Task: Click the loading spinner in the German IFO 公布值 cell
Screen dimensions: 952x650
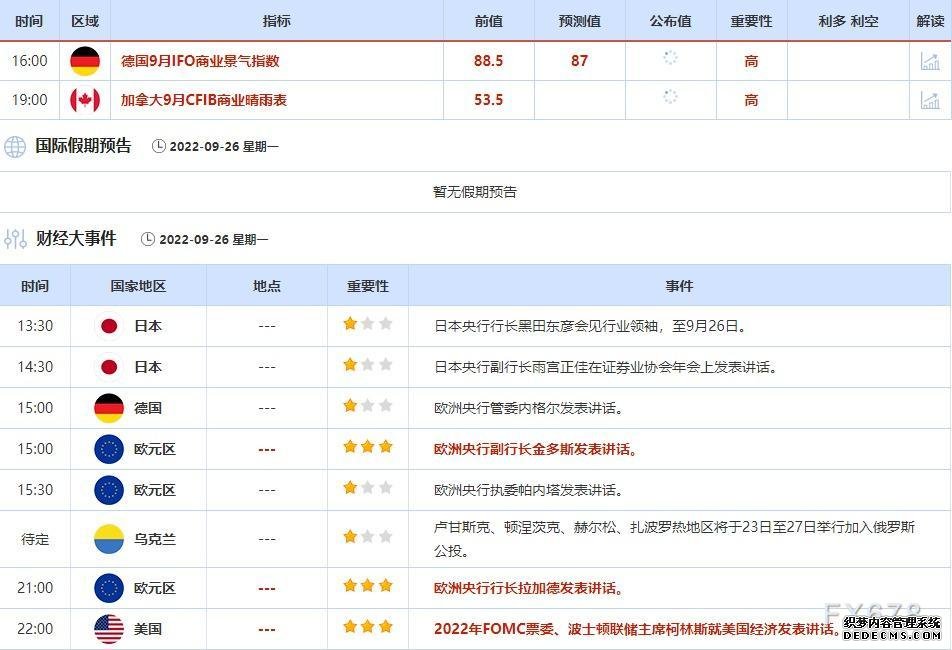Action: [670, 58]
